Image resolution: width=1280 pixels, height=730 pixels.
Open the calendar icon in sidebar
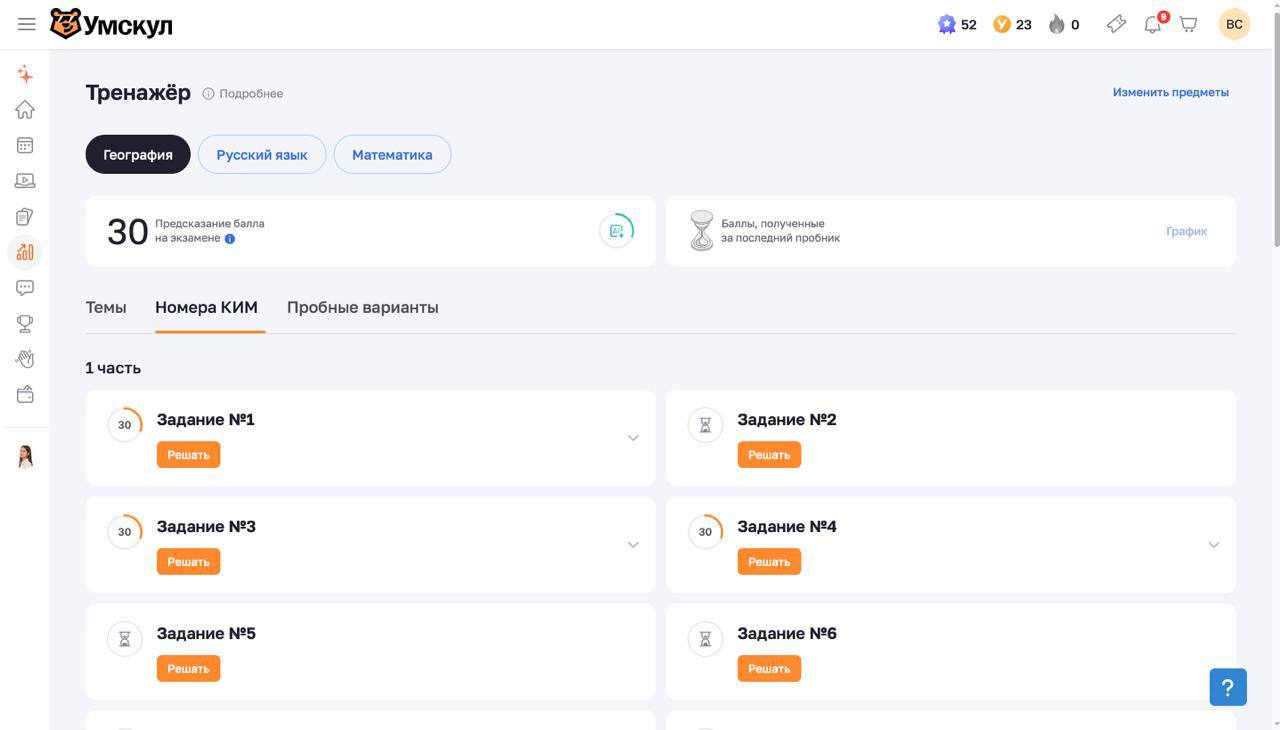click(x=25, y=145)
